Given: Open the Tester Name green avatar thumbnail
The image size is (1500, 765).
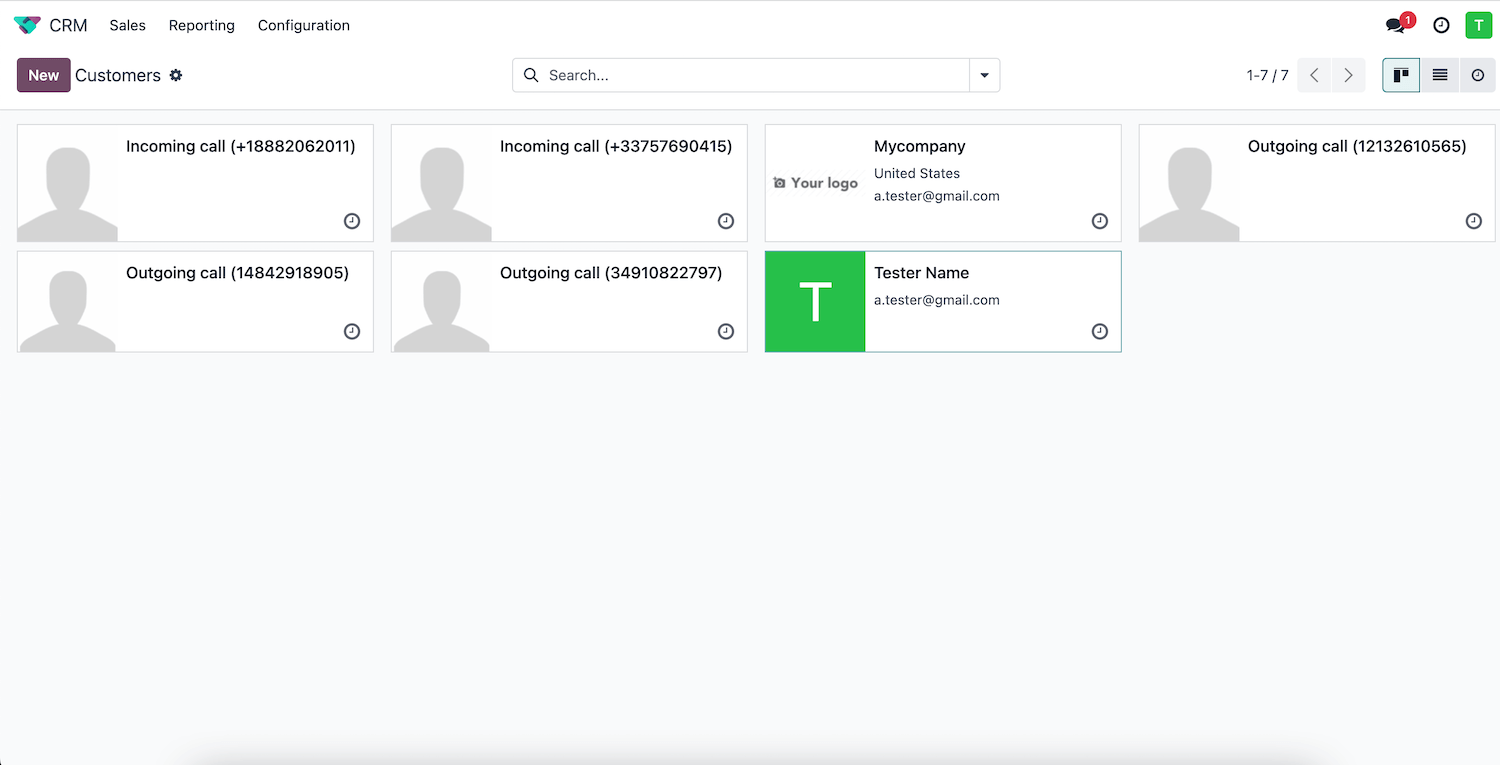Looking at the screenshot, I should coord(815,301).
